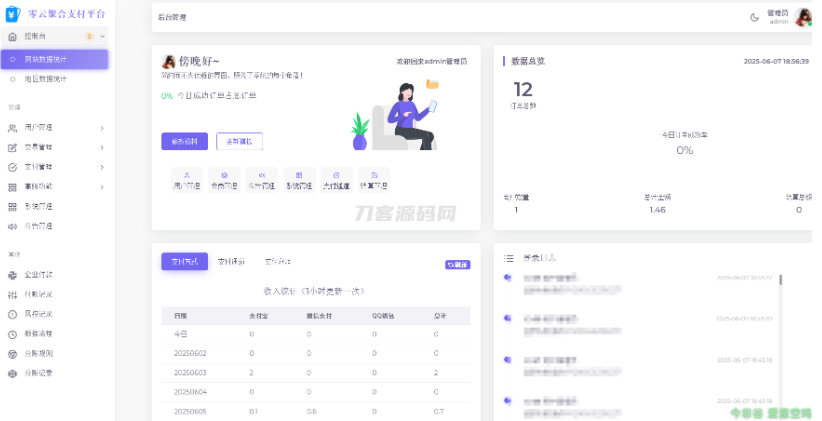Click the admin avatar in top bar
This screenshot has width=822, height=421.
[803, 17]
